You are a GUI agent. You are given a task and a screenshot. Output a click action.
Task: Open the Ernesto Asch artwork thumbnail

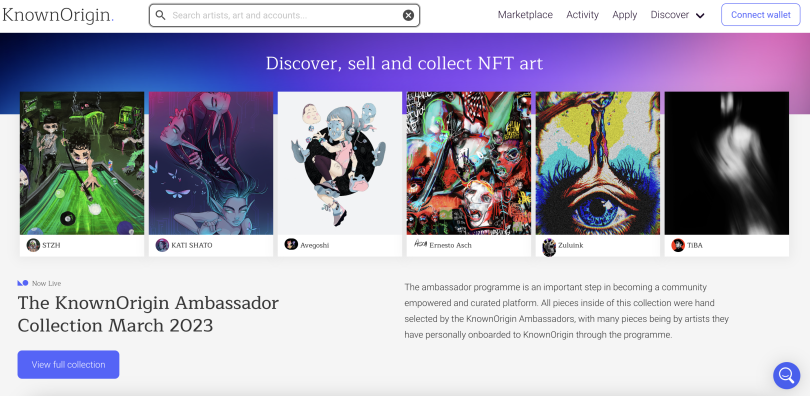pos(469,163)
